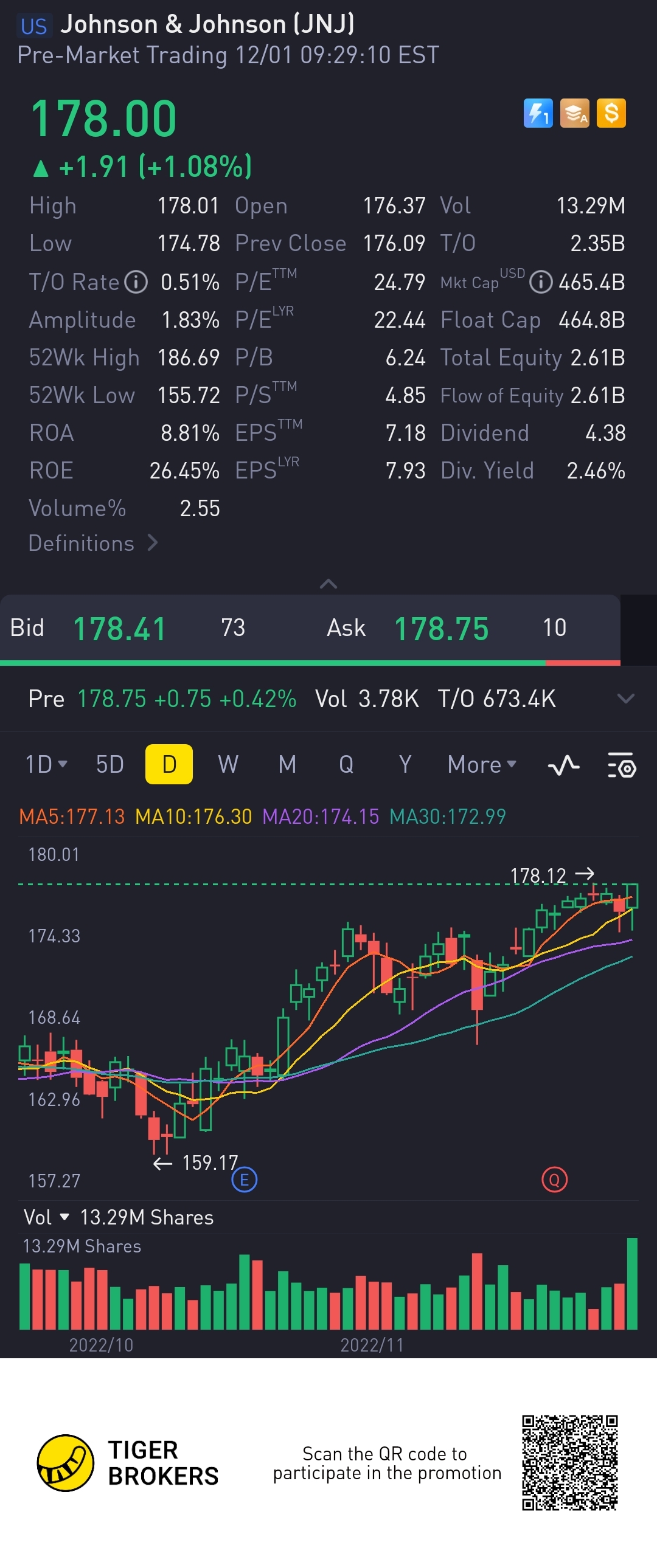Image resolution: width=657 pixels, height=1568 pixels.
Task: Tap the blue E earnings marker
Action: point(244,1180)
